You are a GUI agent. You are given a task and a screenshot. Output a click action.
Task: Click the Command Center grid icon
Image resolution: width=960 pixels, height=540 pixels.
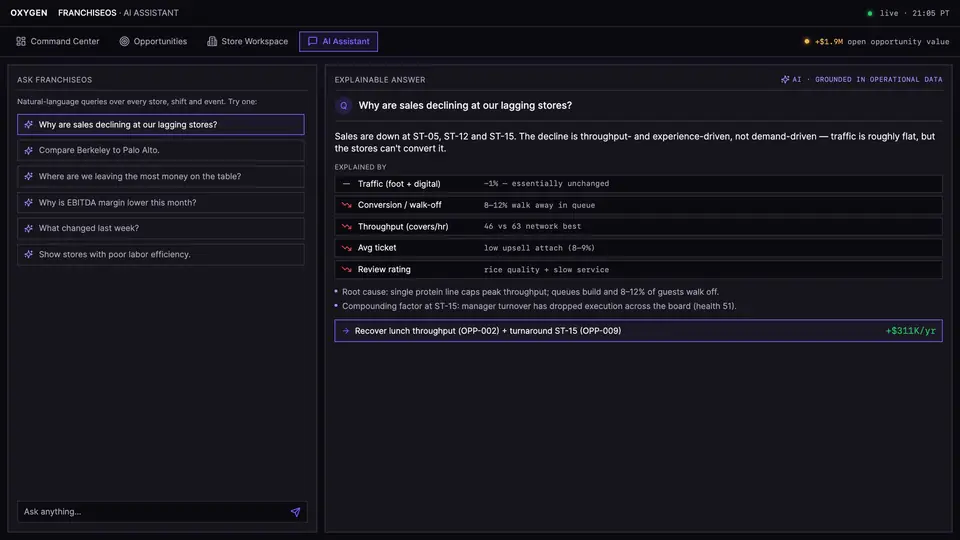pos(21,42)
